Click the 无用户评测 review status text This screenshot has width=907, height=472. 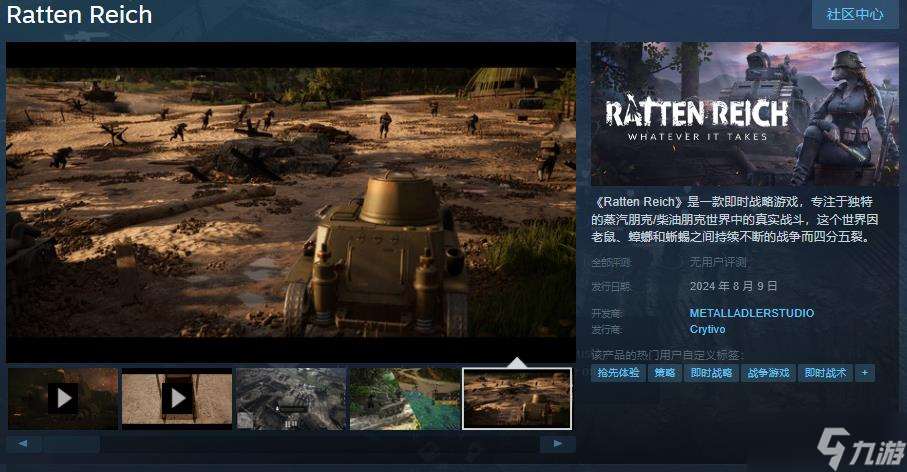(718, 263)
